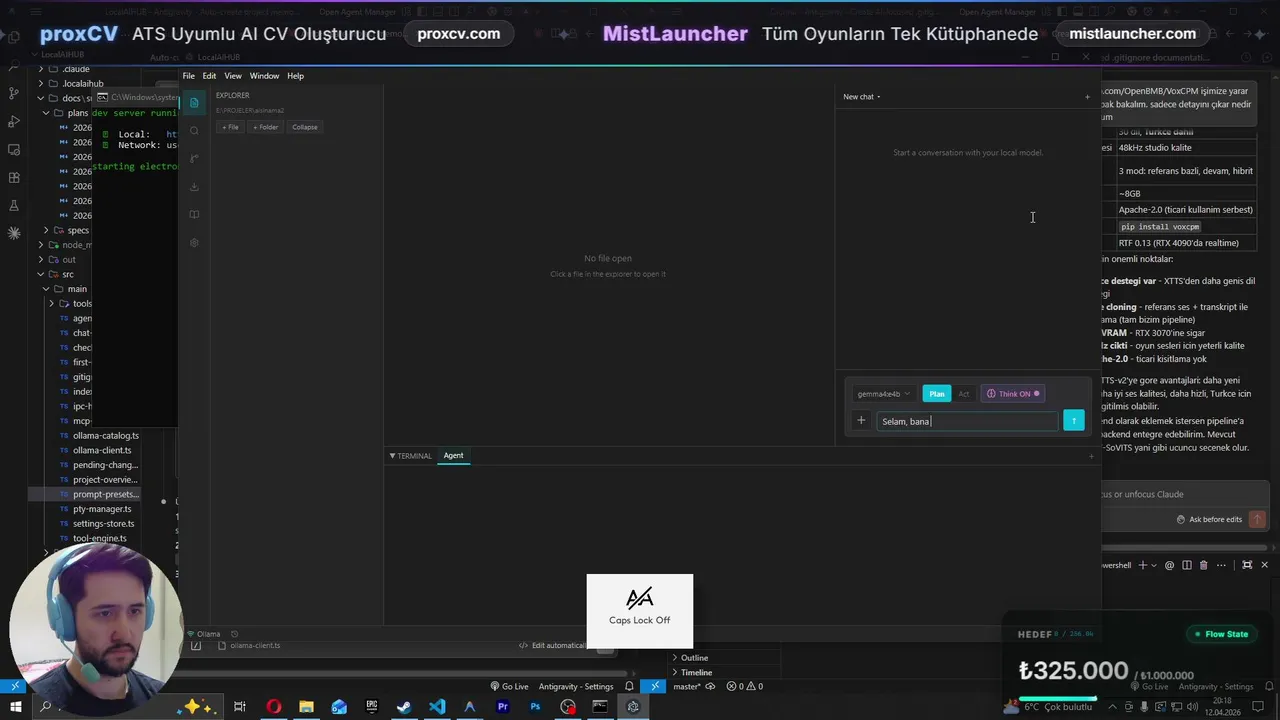Click the @ icon in powershell toolbar

click(x=1171, y=565)
